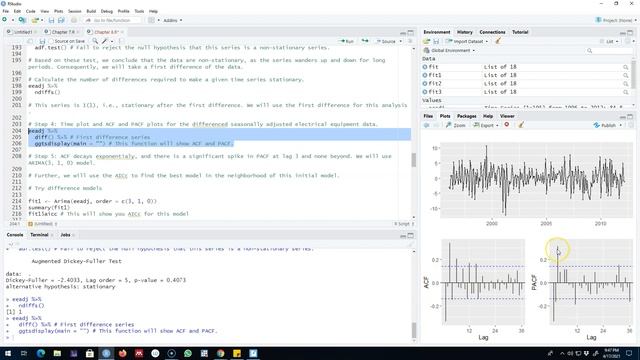
Task: Open the Project (None) dropdown
Action: click(x=616, y=20)
